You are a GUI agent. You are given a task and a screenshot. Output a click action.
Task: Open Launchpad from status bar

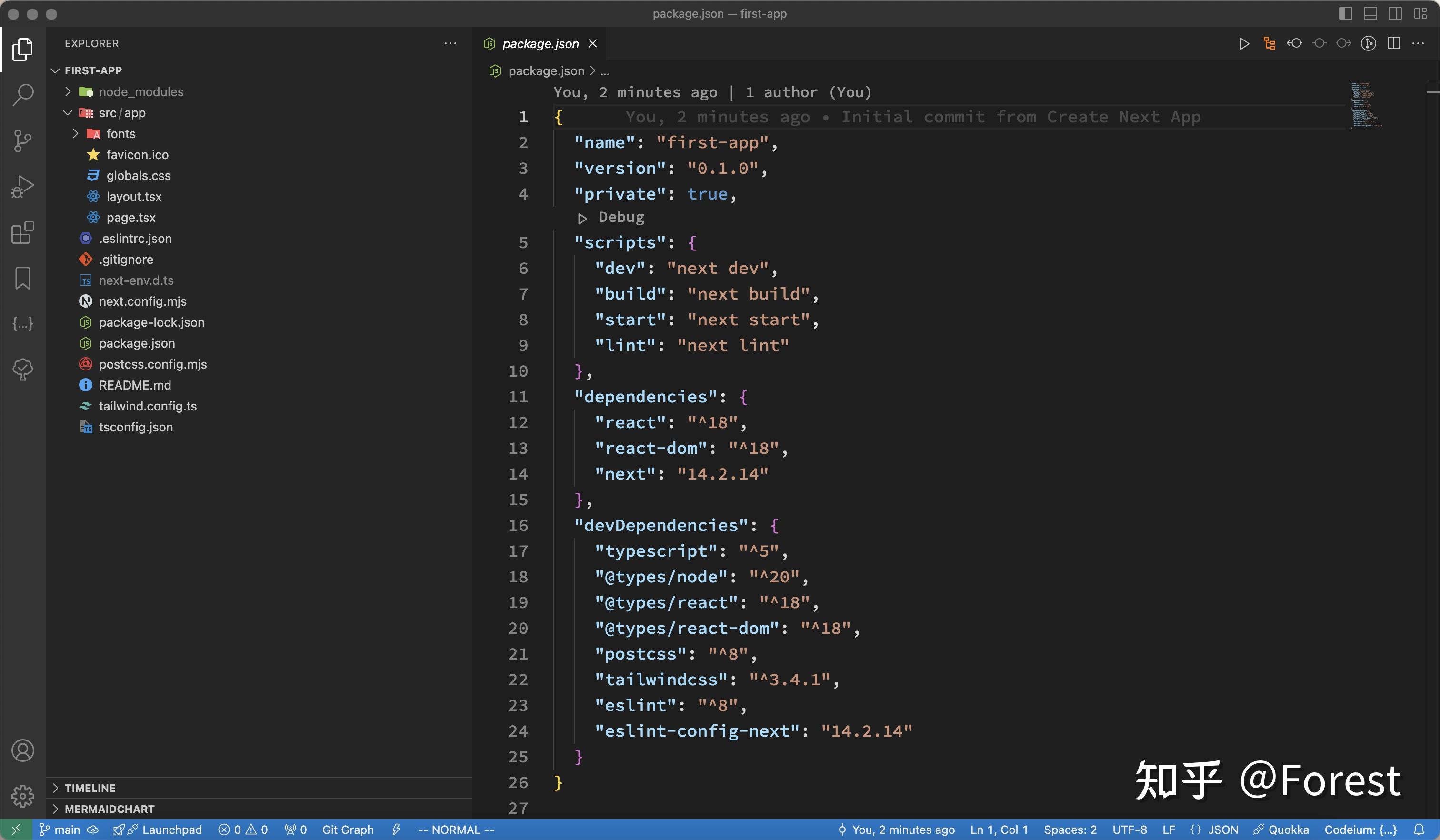158,830
